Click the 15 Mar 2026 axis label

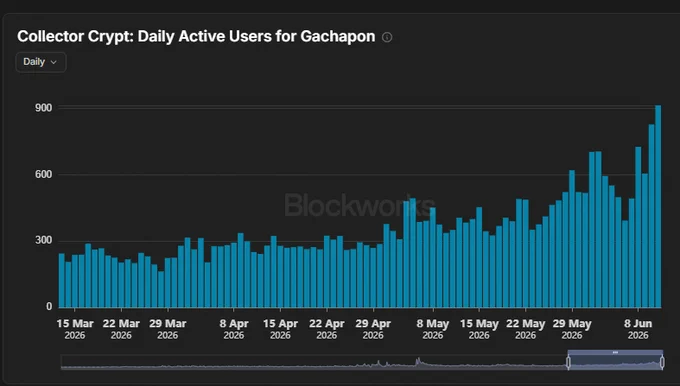(75, 329)
